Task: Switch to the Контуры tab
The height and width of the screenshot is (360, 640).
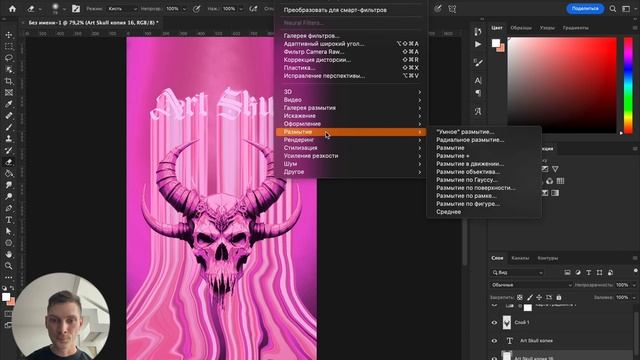Action: tap(548, 258)
